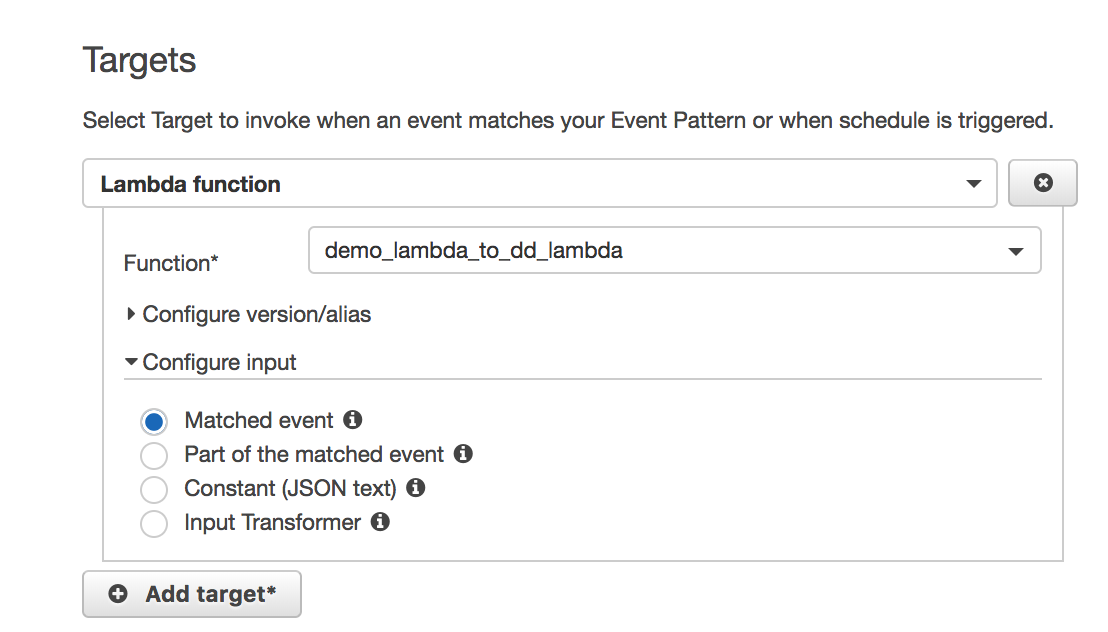Select the Constant (JSON text) radio button
Image resolution: width=1108 pixels, height=632 pixels.
(x=154, y=490)
